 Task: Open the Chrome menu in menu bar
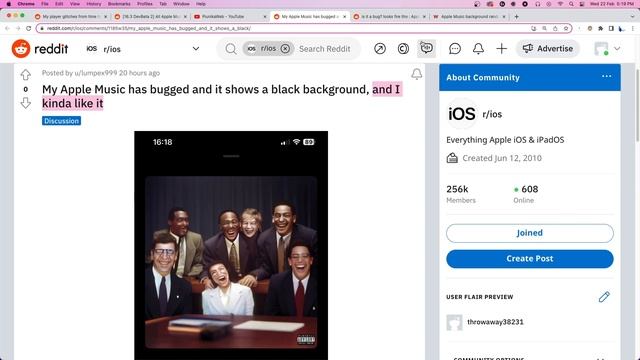pos(26,4)
